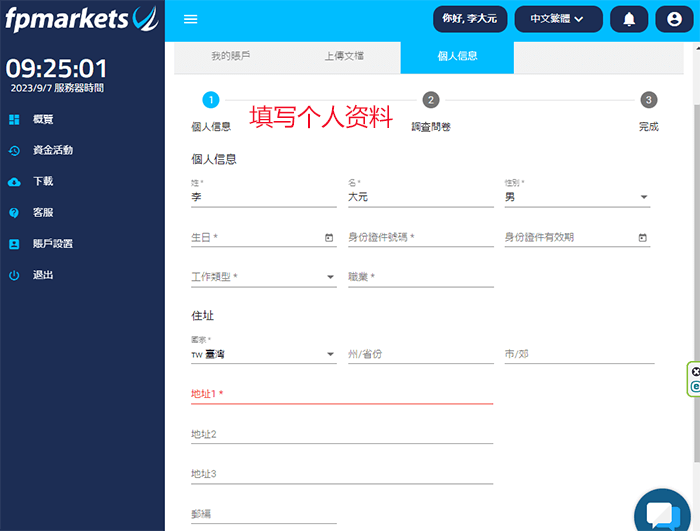
Task: Click the 身份證件號碼 field
Action: click(421, 238)
